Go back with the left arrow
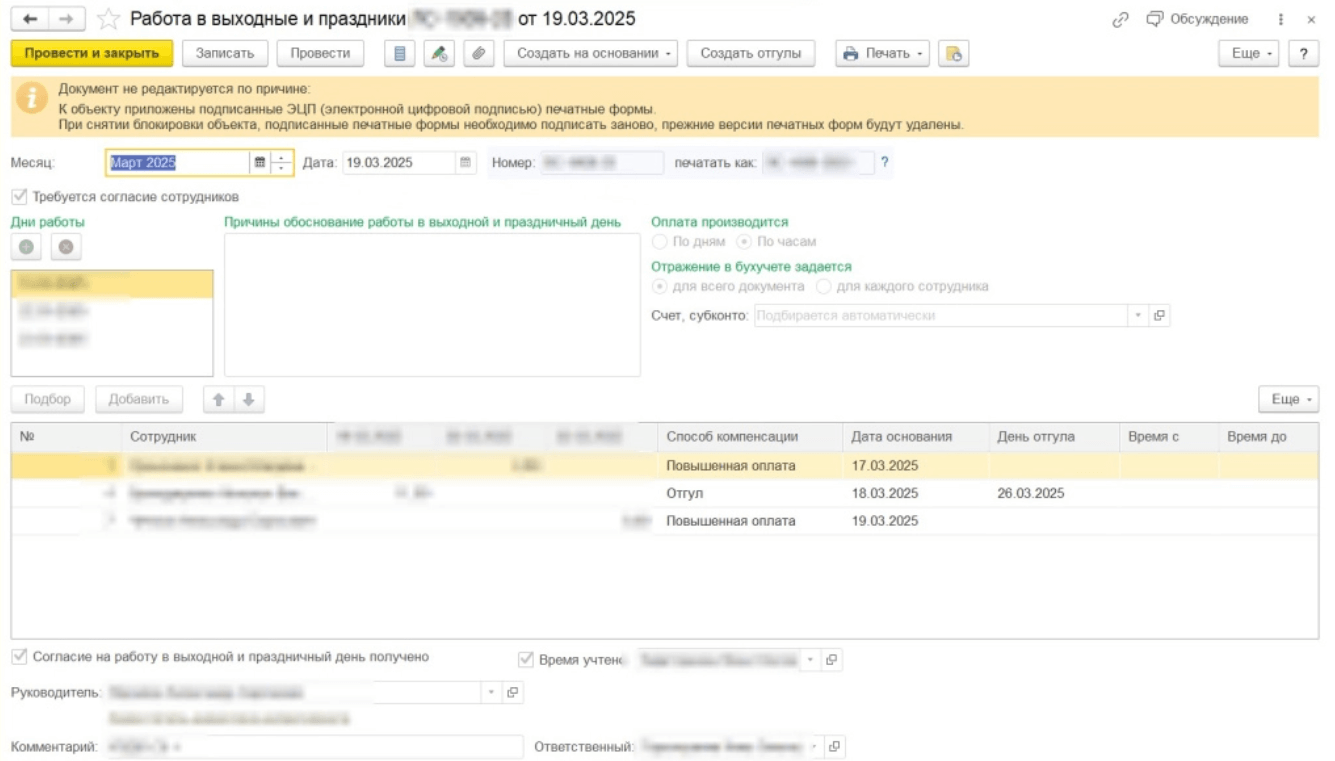1335x761 pixels. click(x=31, y=19)
